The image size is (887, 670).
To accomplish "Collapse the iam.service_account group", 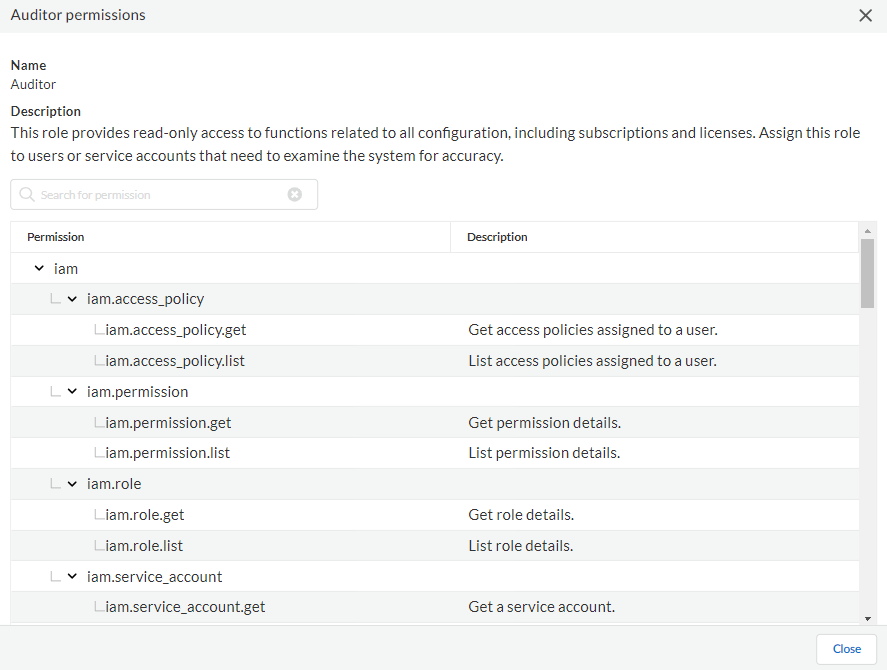I will coord(72,577).
